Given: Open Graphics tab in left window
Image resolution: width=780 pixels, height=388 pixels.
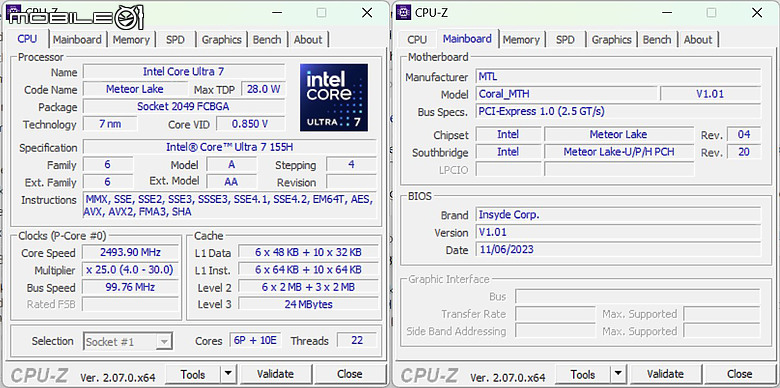Looking at the screenshot, I should click(221, 40).
